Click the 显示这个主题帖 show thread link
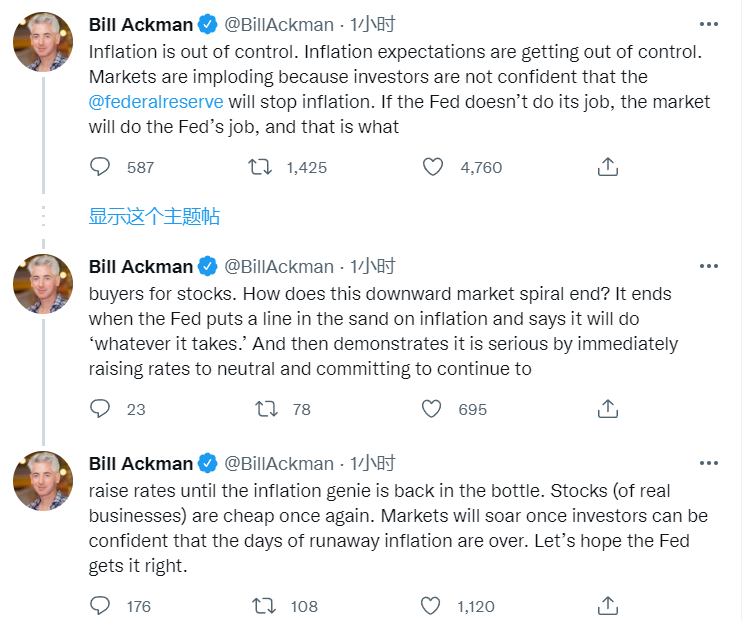This screenshot has width=747, height=621. [x=154, y=216]
